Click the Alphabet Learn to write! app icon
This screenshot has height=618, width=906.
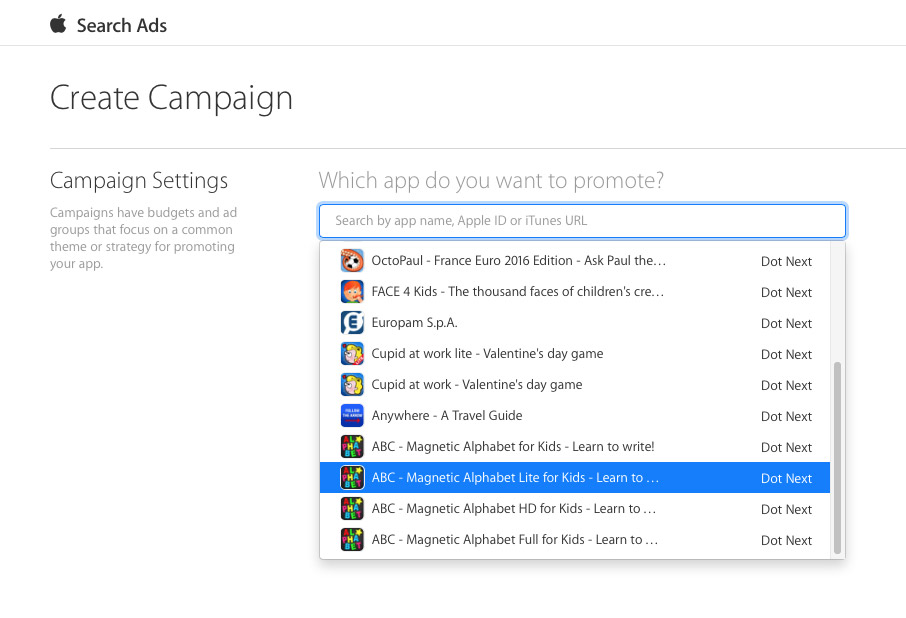coord(352,446)
